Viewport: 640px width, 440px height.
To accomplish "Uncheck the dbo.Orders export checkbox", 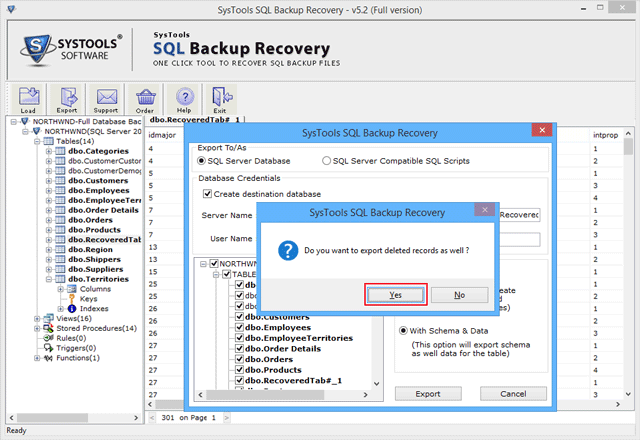I will pyautogui.click(x=240, y=359).
